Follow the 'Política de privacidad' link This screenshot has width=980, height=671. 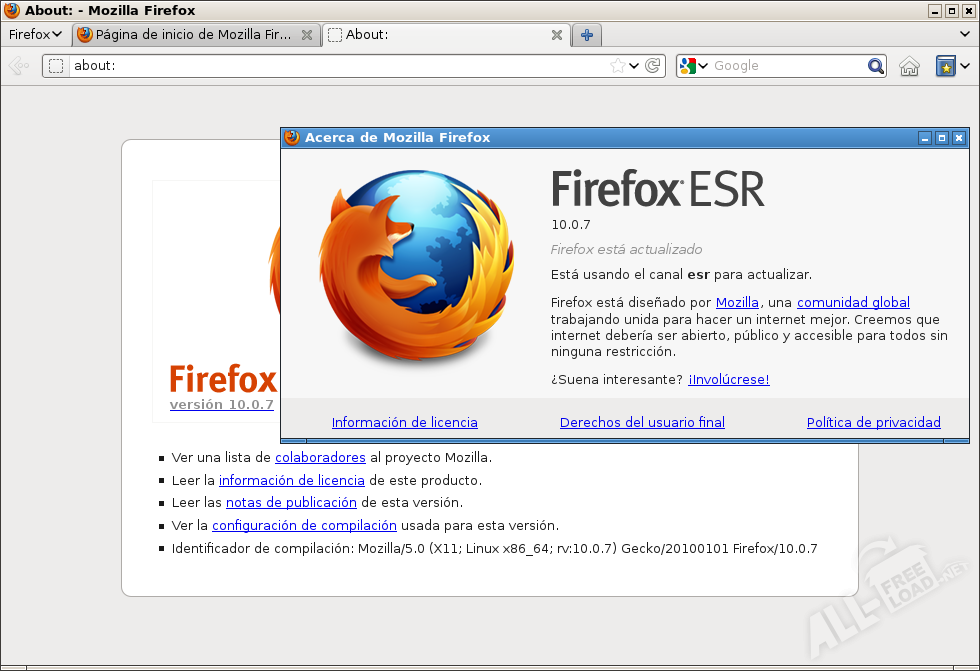(x=873, y=423)
